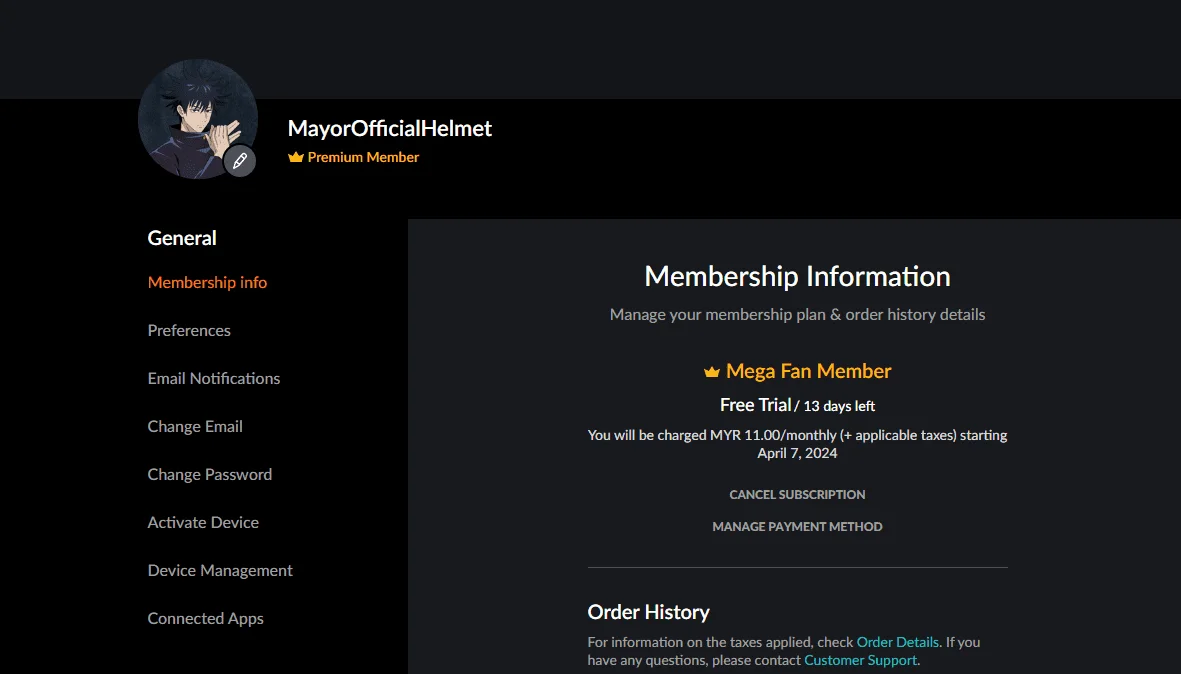This screenshot has width=1181, height=674.
Task: Click the Premium Member crown icon
Action: pyautogui.click(x=295, y=157)
